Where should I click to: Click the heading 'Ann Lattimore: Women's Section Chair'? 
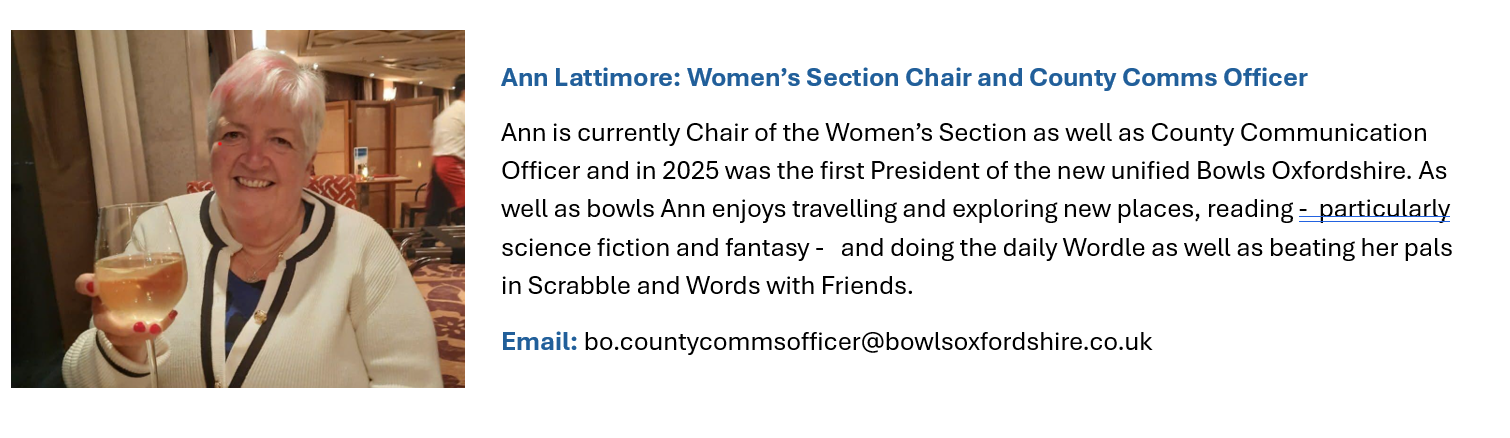pos(762,78)
